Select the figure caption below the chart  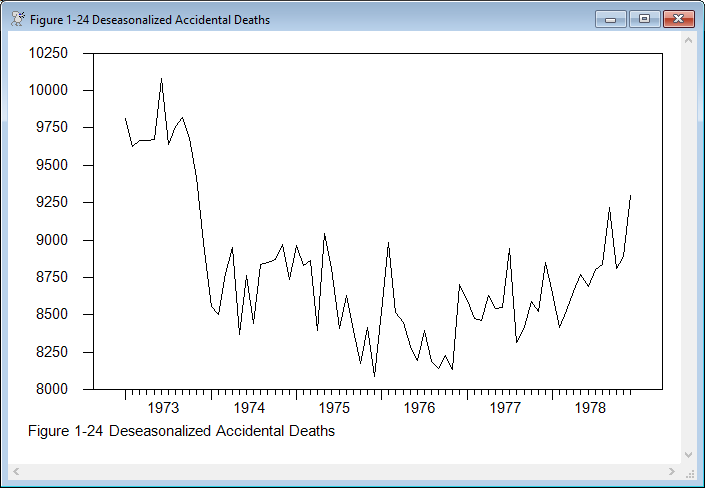click(x=182, y=431)
